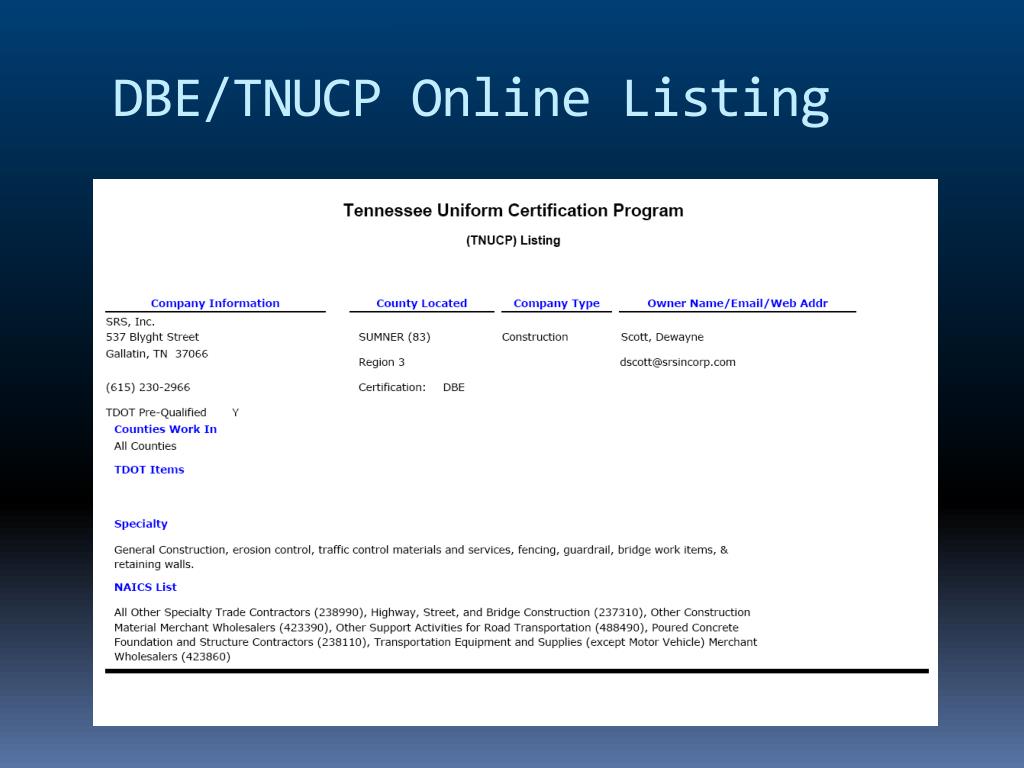Click the phone number (615) 230-2966
Viewport: 1024px width, 768px height.
pos(148,387)
